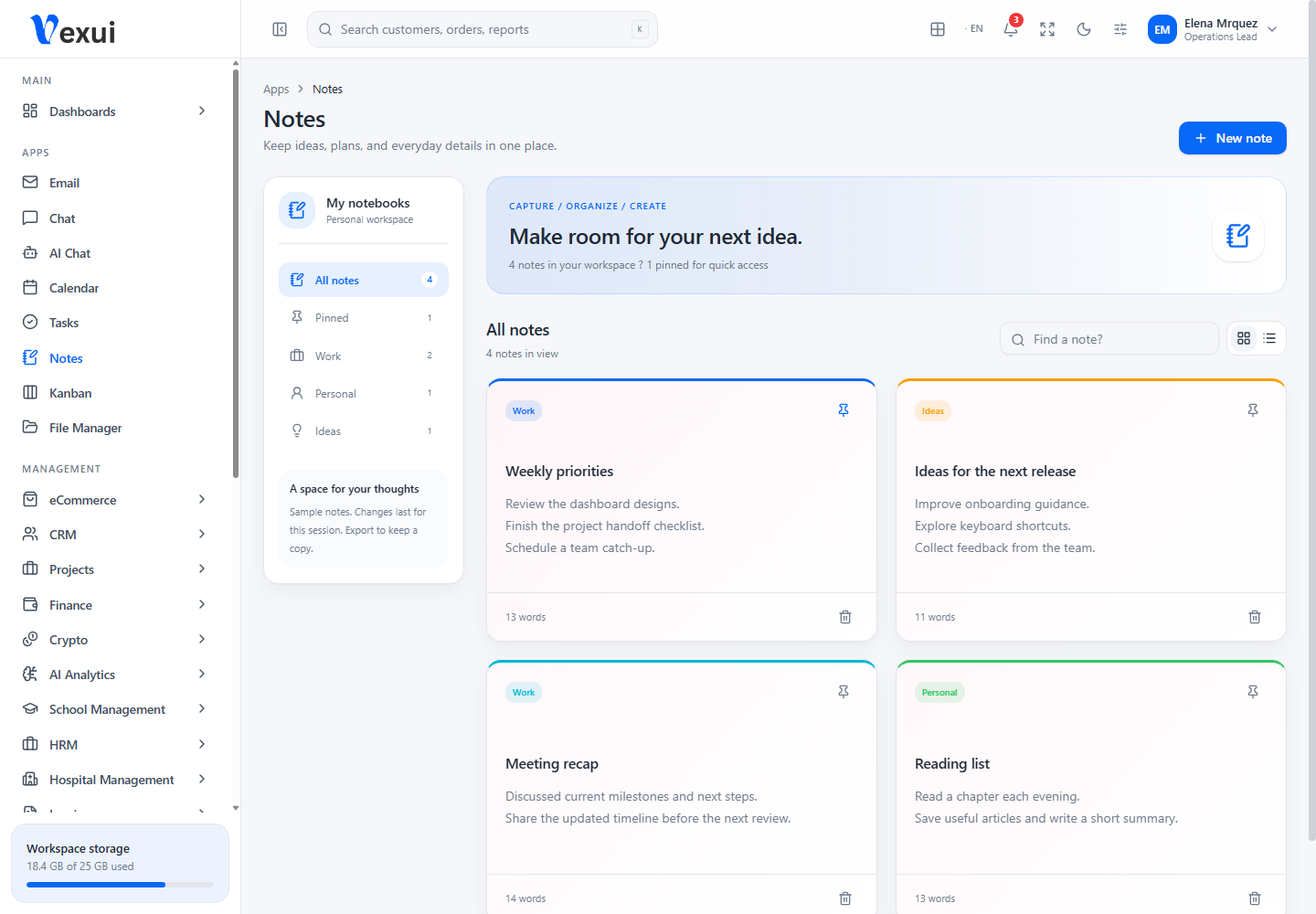Create a note with New note button
Viewport: 1316px width, 914px height.
[1233, 138]
